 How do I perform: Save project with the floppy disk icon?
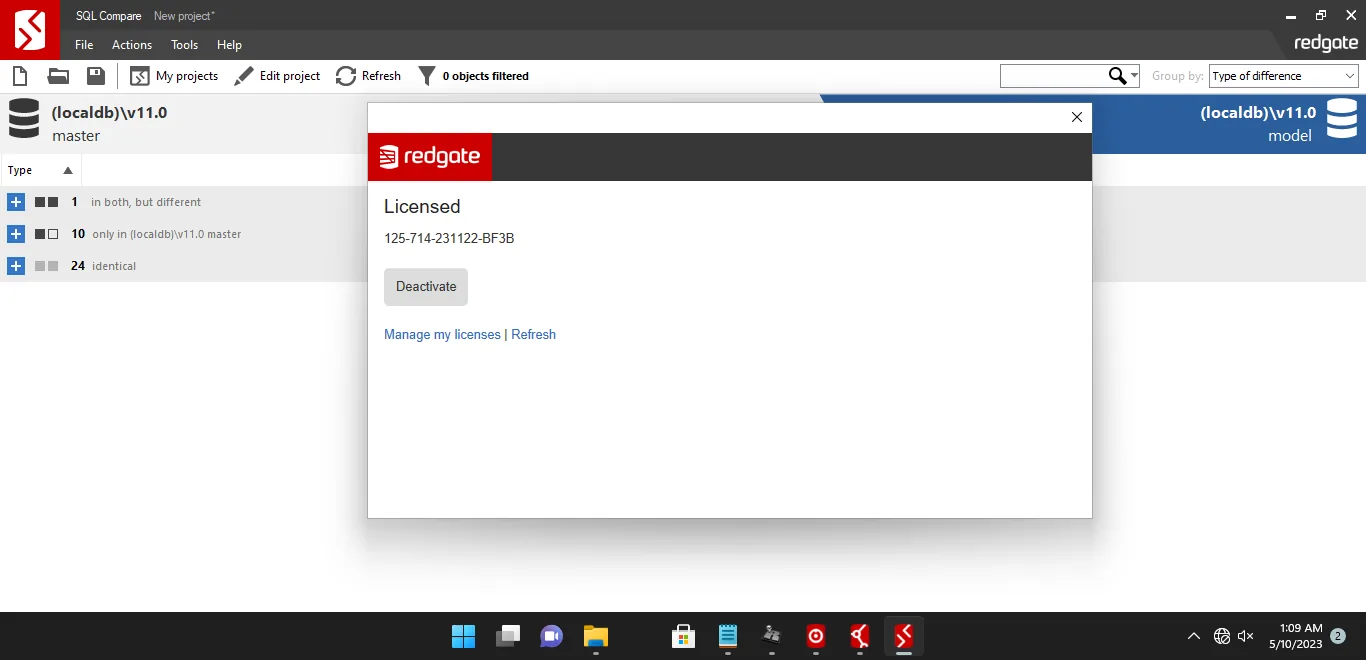point(96,76)
